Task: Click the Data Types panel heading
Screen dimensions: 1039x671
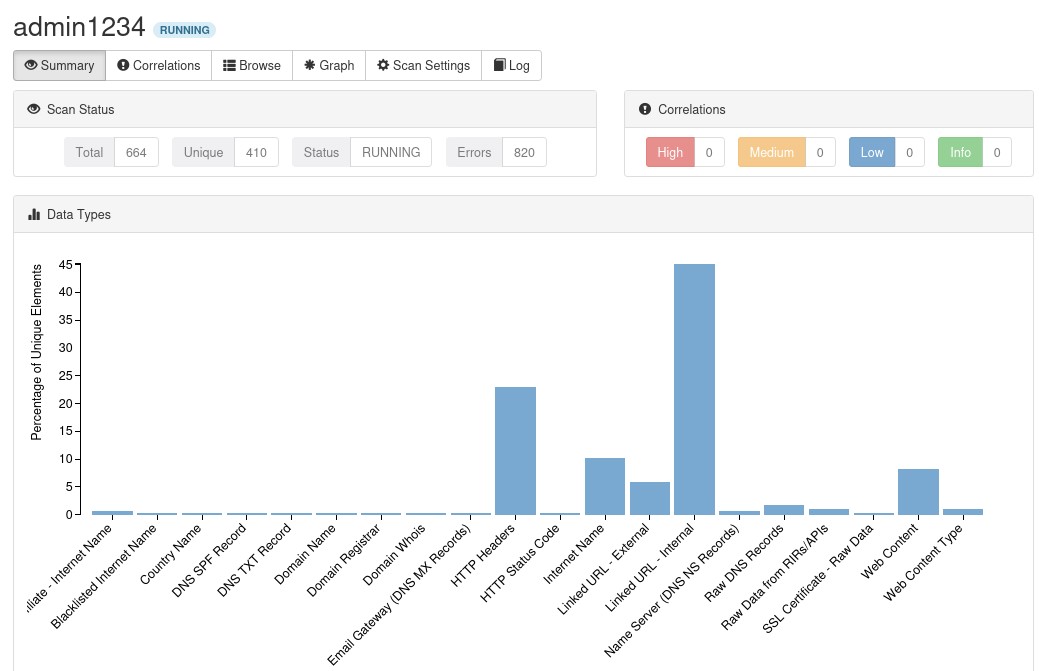Action: click(78, 215)
